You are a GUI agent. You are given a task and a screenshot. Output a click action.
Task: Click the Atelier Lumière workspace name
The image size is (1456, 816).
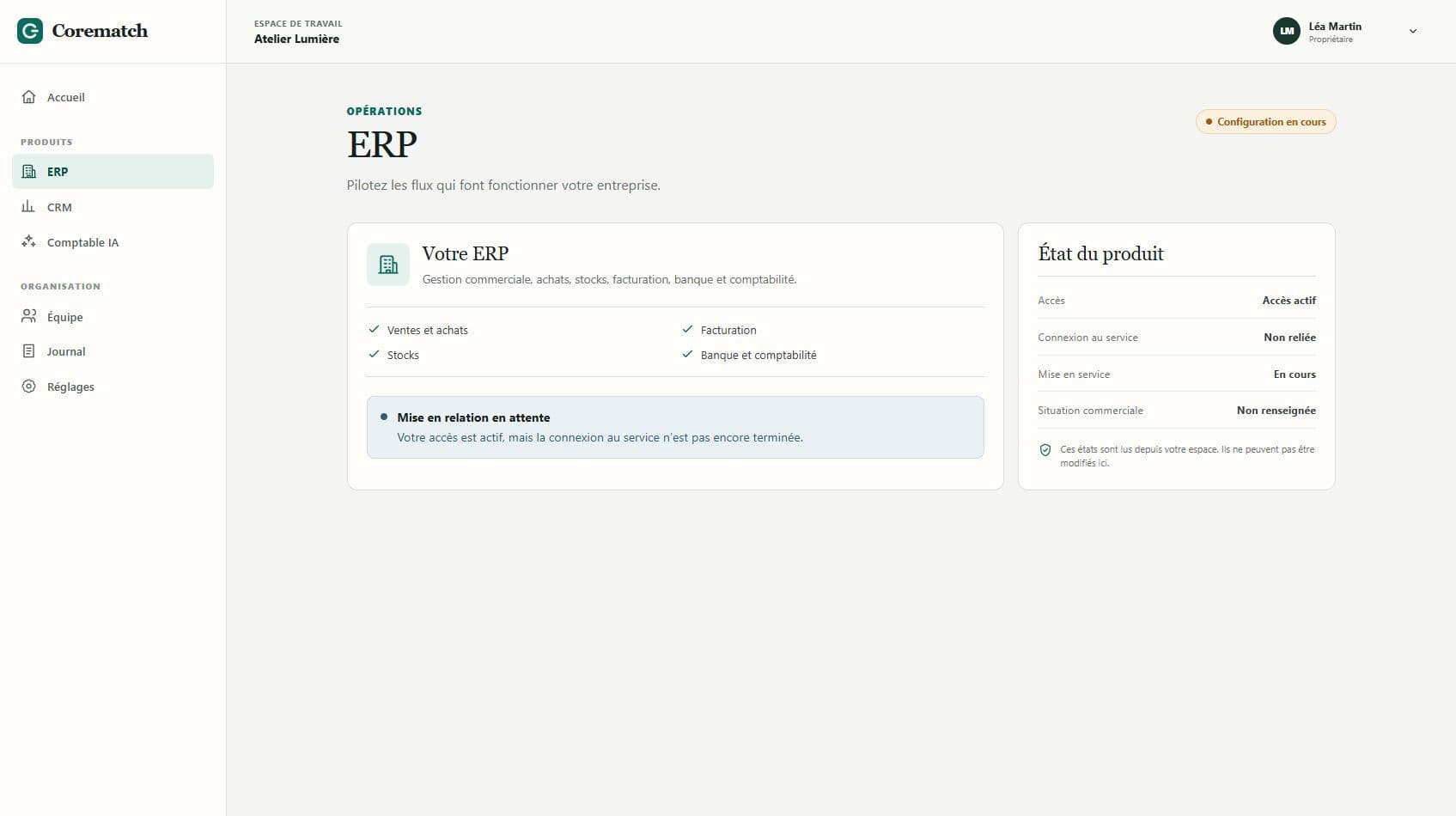[x=296, y=39]
